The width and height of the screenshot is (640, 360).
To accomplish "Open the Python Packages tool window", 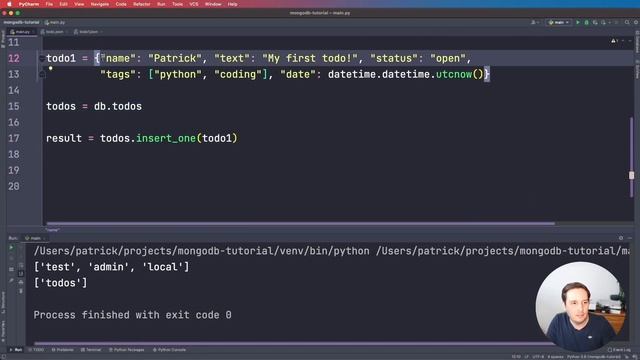I will [127, 350].
